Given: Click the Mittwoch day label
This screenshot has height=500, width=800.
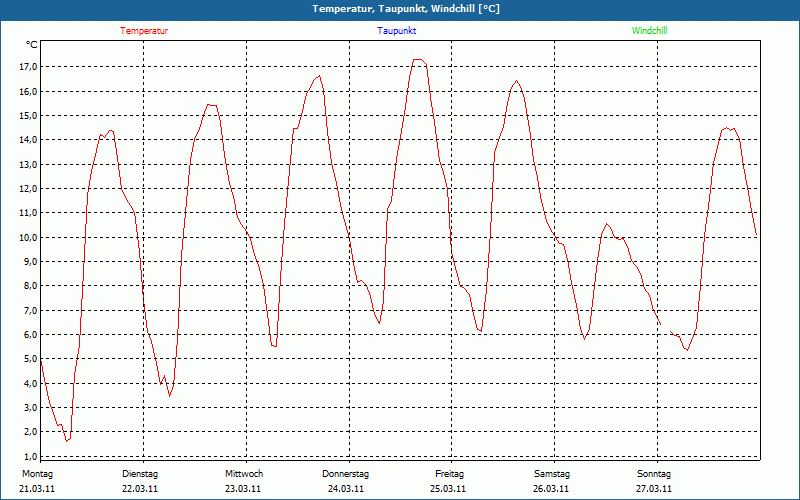Looking at the screenshot, I should (244, 474).
